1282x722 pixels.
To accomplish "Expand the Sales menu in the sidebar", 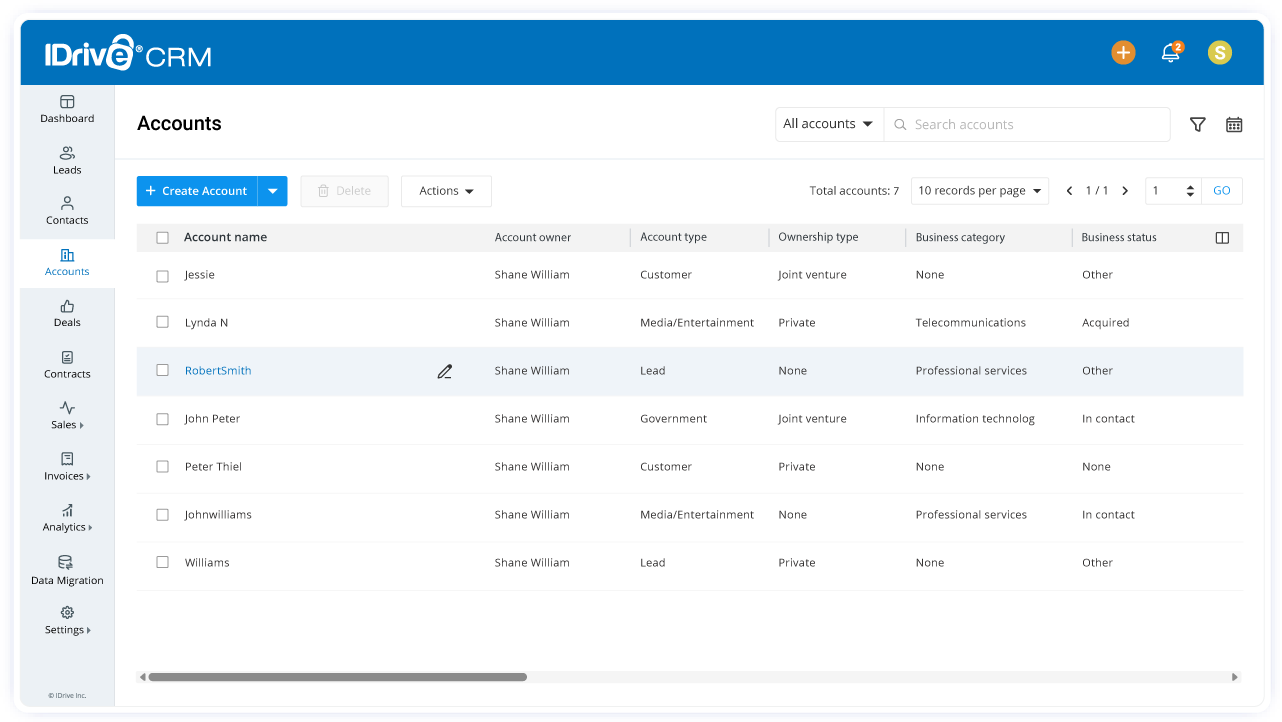I will pos(66,417).
